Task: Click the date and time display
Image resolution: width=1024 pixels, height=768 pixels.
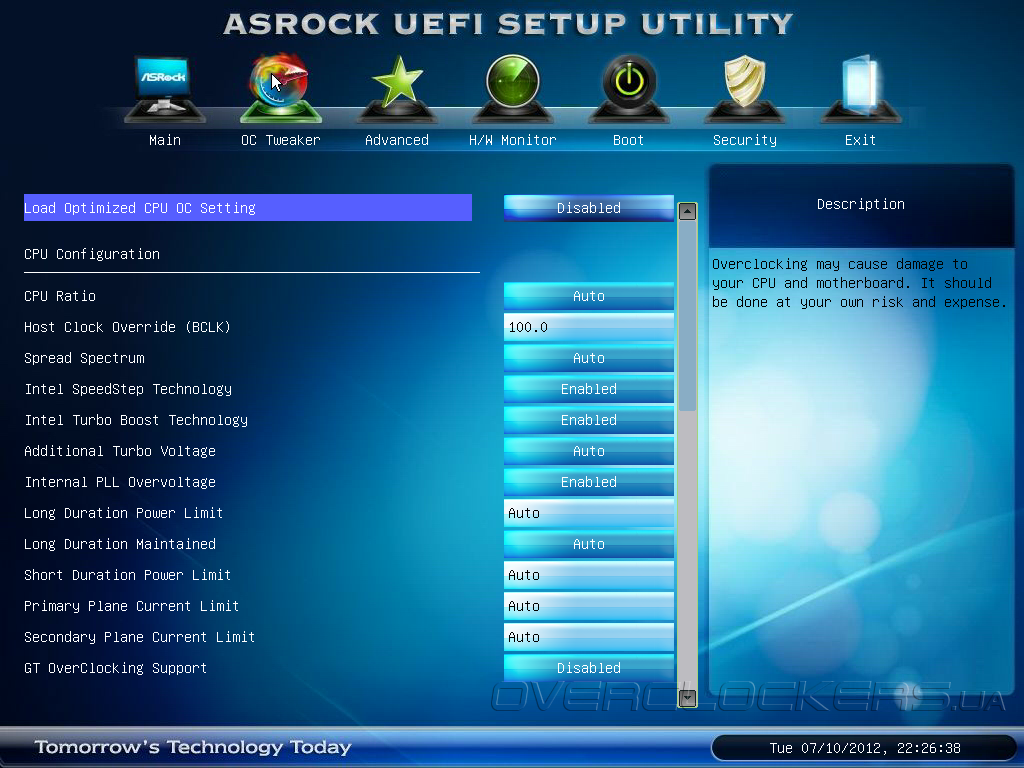Action: [865, 748]
